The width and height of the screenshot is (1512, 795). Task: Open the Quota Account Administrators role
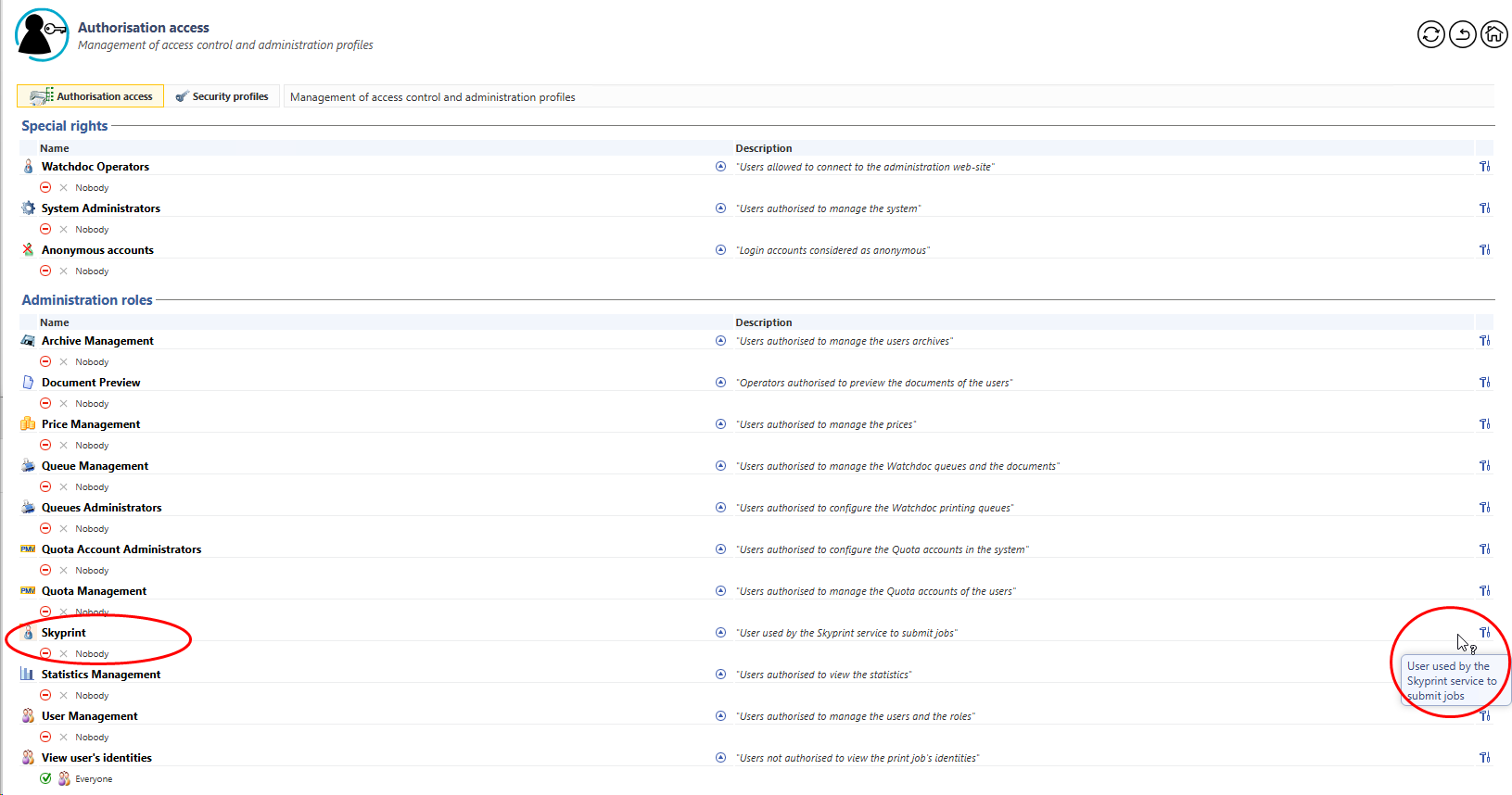pos(121,549)
